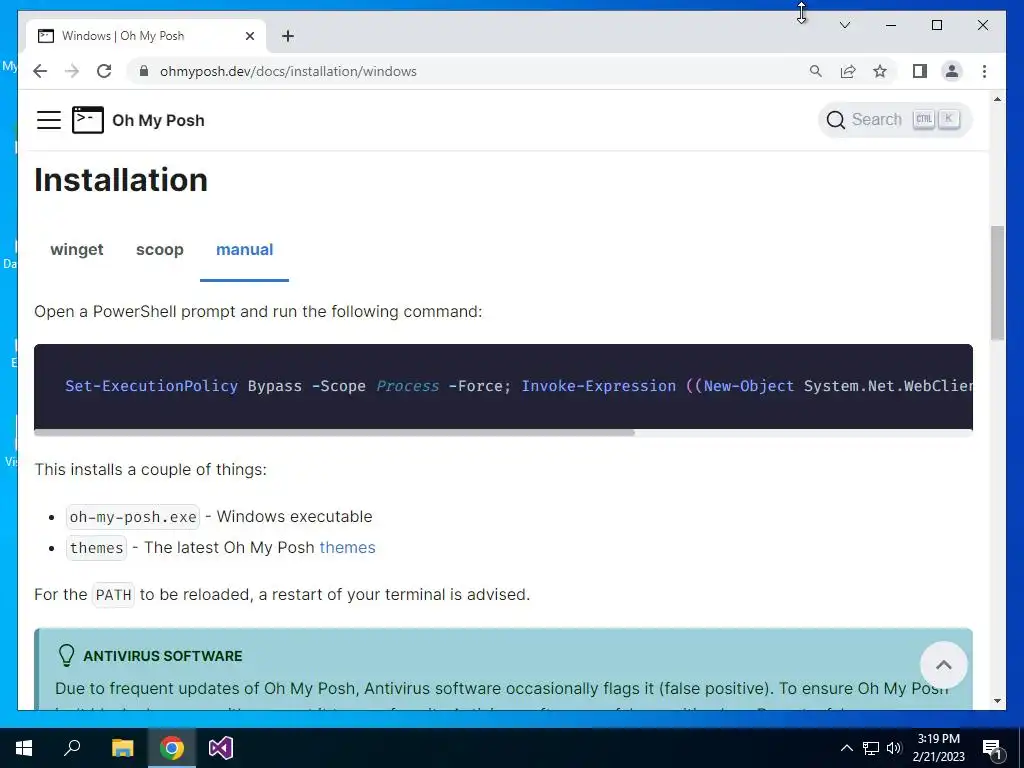Screen dimensions: 1024x768
Task: Go back to the previous page
Action: 40,71
